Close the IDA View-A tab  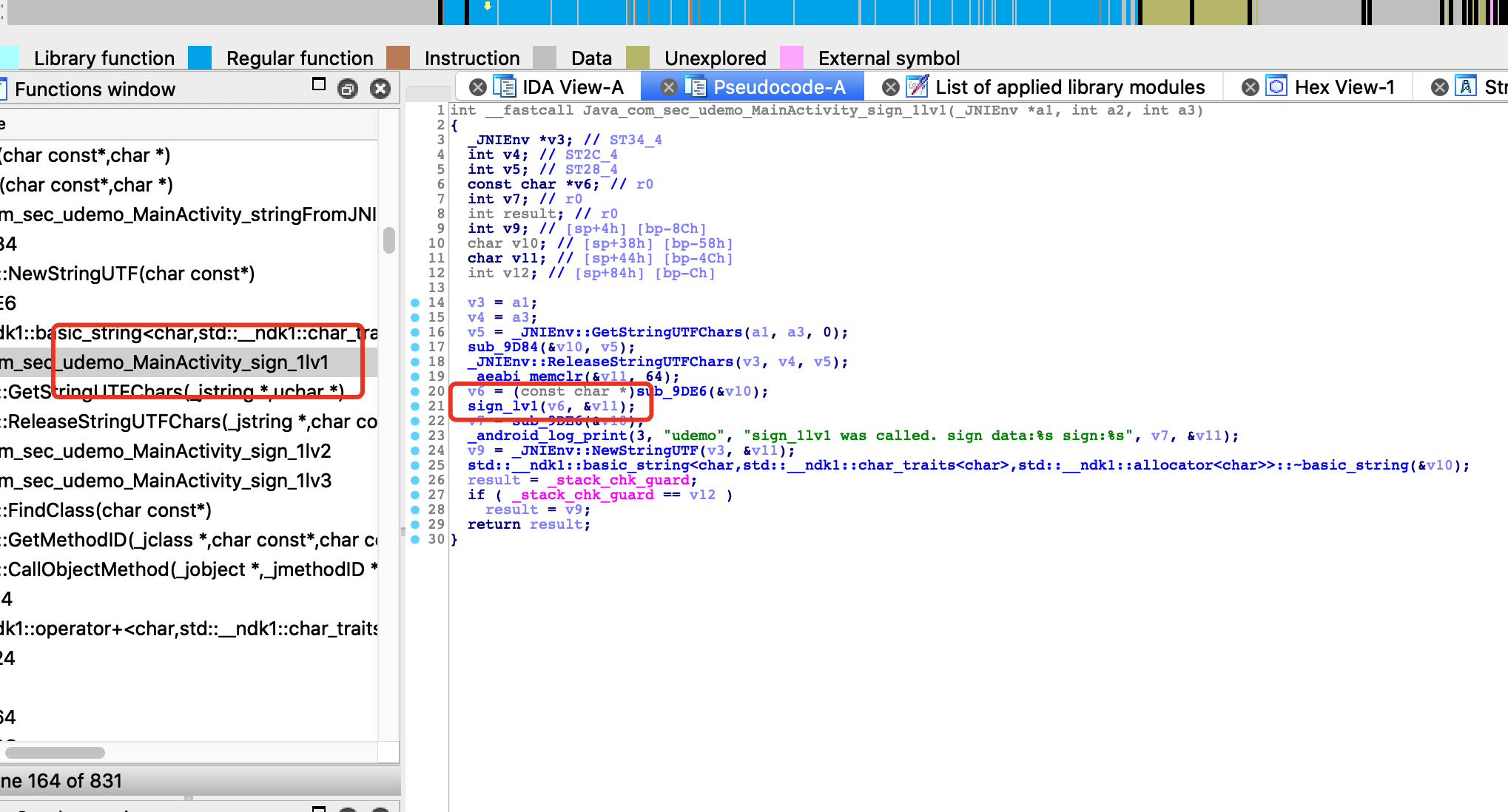[478, 87]
